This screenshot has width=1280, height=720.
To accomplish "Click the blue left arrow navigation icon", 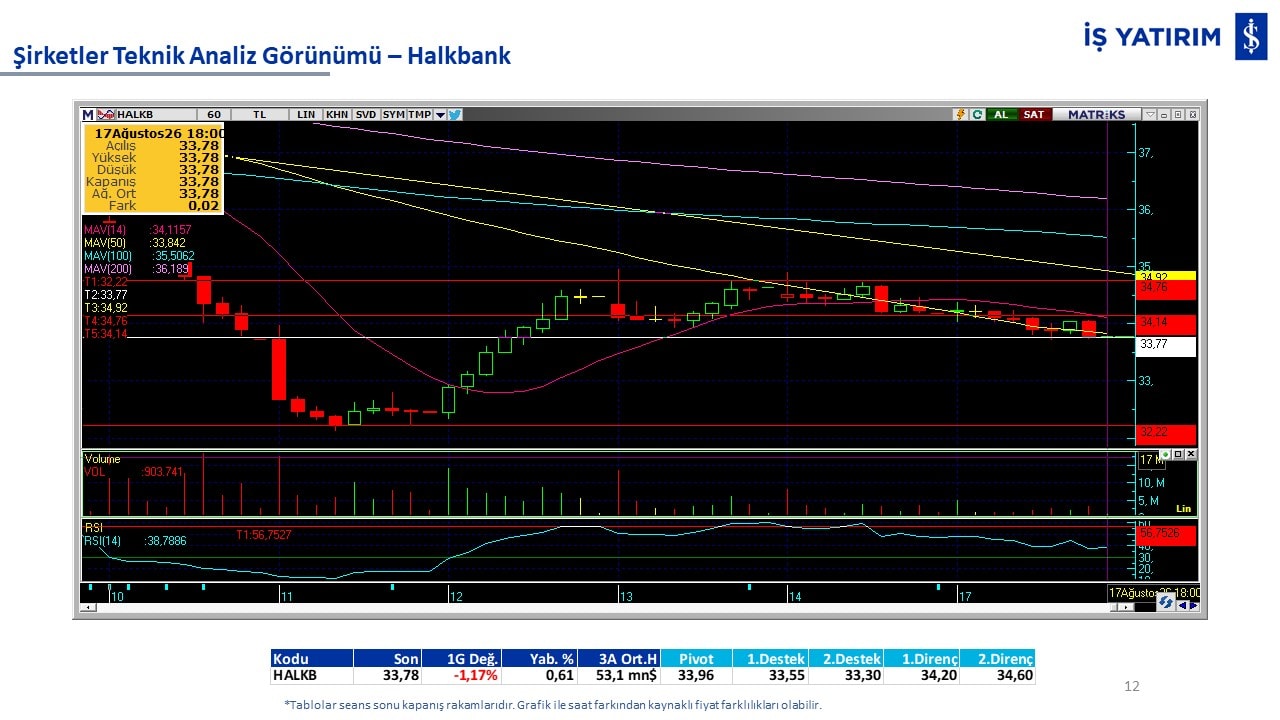I will pyautogui.click(x=1181, y=605).
